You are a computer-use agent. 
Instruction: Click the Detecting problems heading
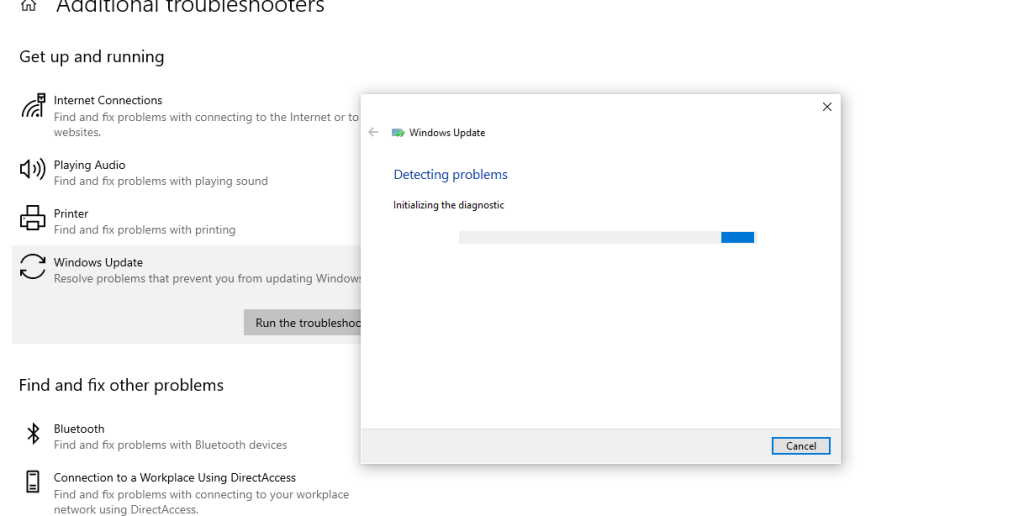tap(450, 175)
